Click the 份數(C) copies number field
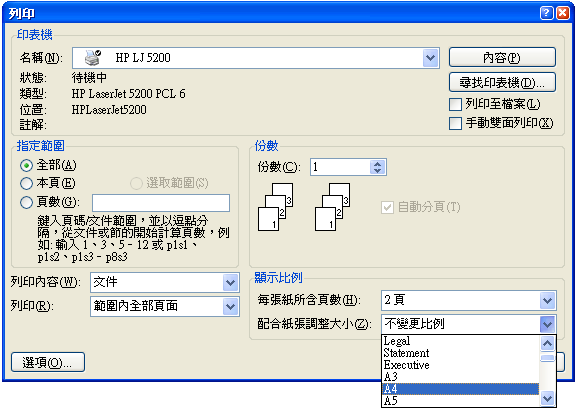The width and height of the screenshot is (576, 410). (x=340, y=167)
